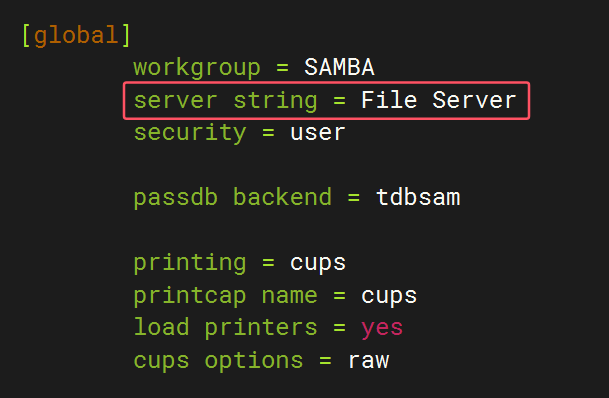Click equals sign on passdb backend line
609x398 pixels.
(353, 198)
